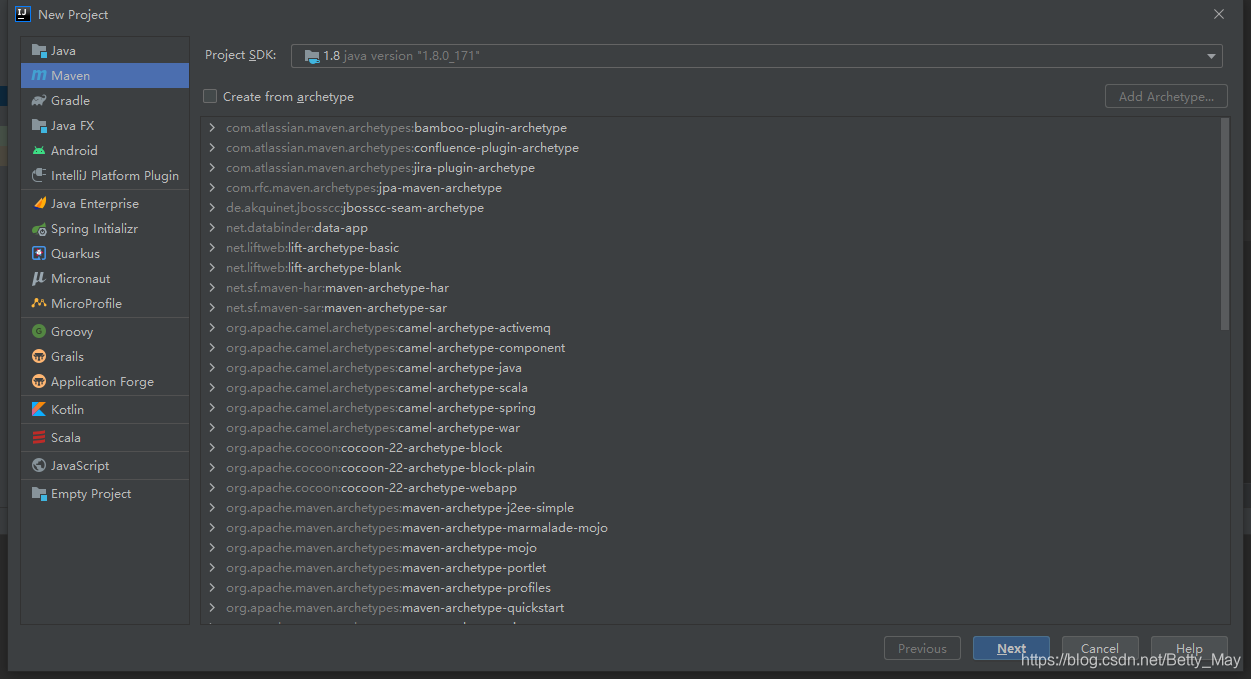Click the Maven 'm' icon
The width and height of the screenshot is (1251, 679).
pos(39,76)
